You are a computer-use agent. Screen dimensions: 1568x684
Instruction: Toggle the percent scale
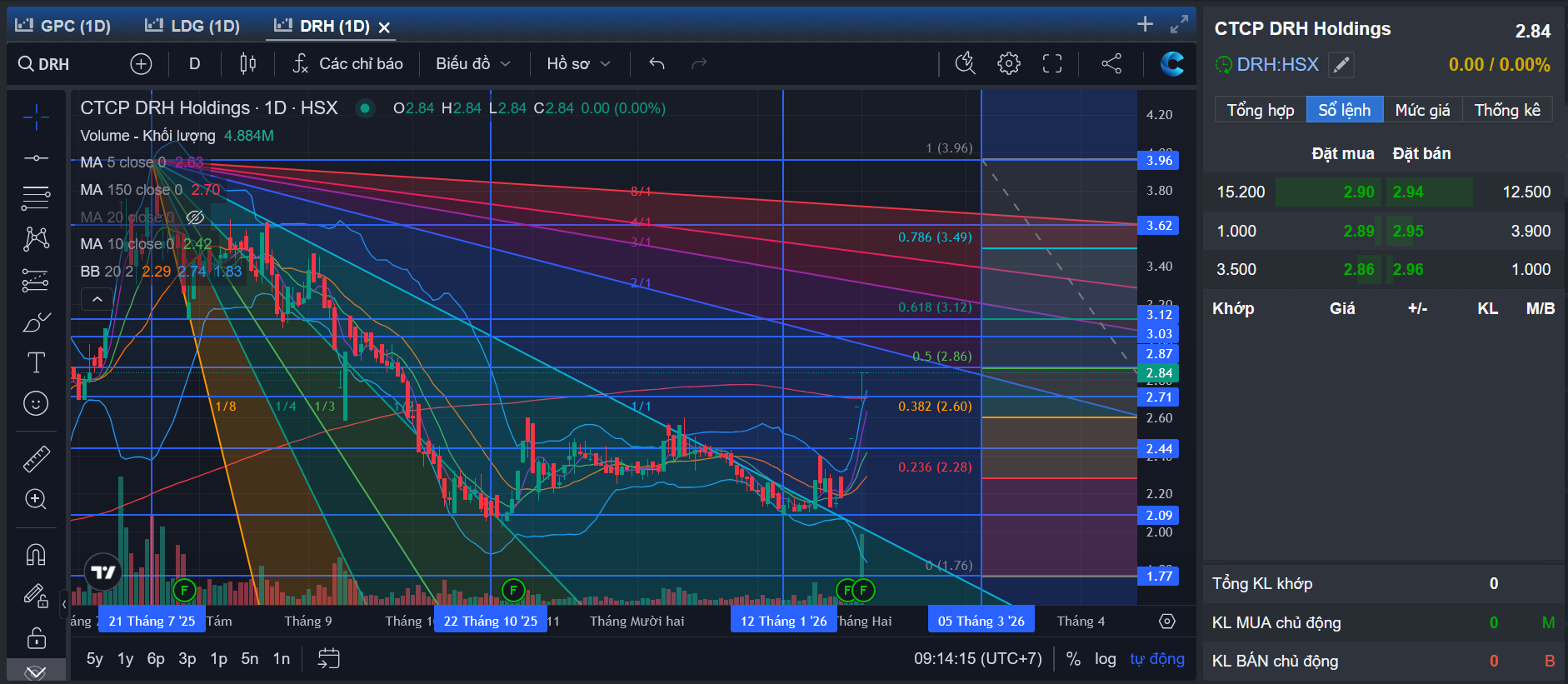(x=1073, y=659)
